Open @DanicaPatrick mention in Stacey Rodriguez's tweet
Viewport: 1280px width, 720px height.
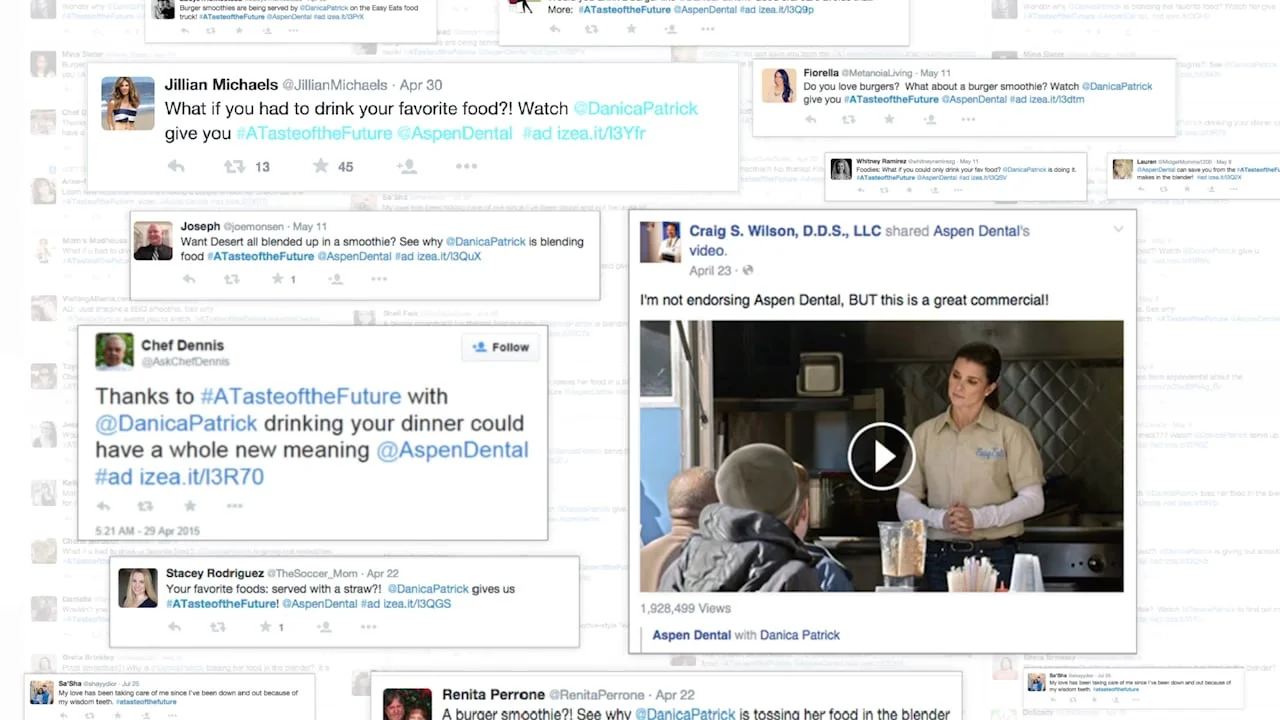428,589
